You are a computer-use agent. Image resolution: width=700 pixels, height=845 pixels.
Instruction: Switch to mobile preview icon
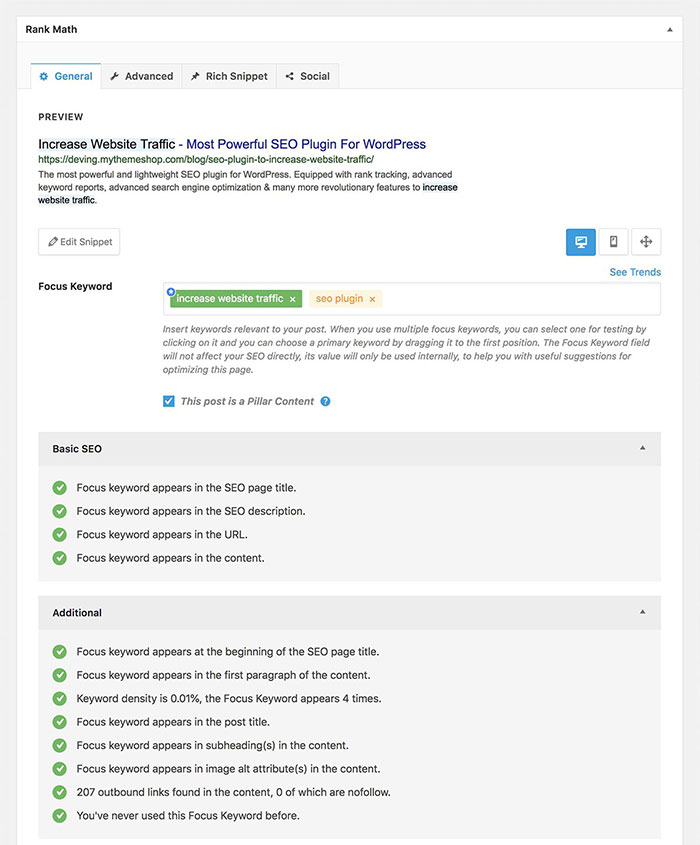click(613, 242)
